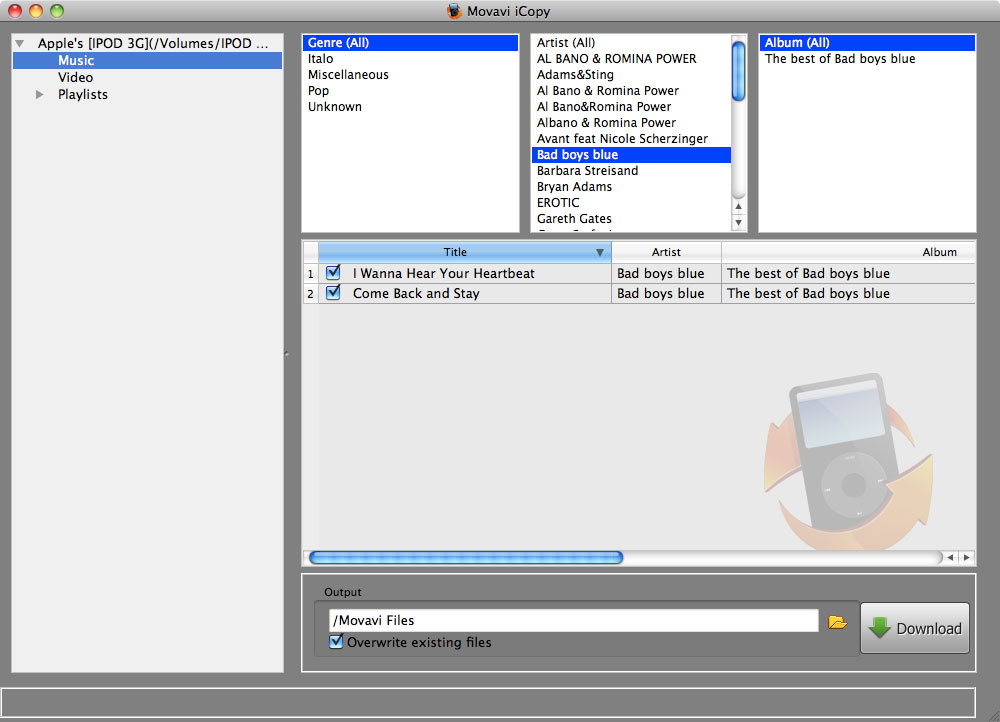Image resolution: width=1000 pixels, height=722 pixels.
Task: Toggle Overwrite existing files checkbox
Action: (x=336, y=642)
